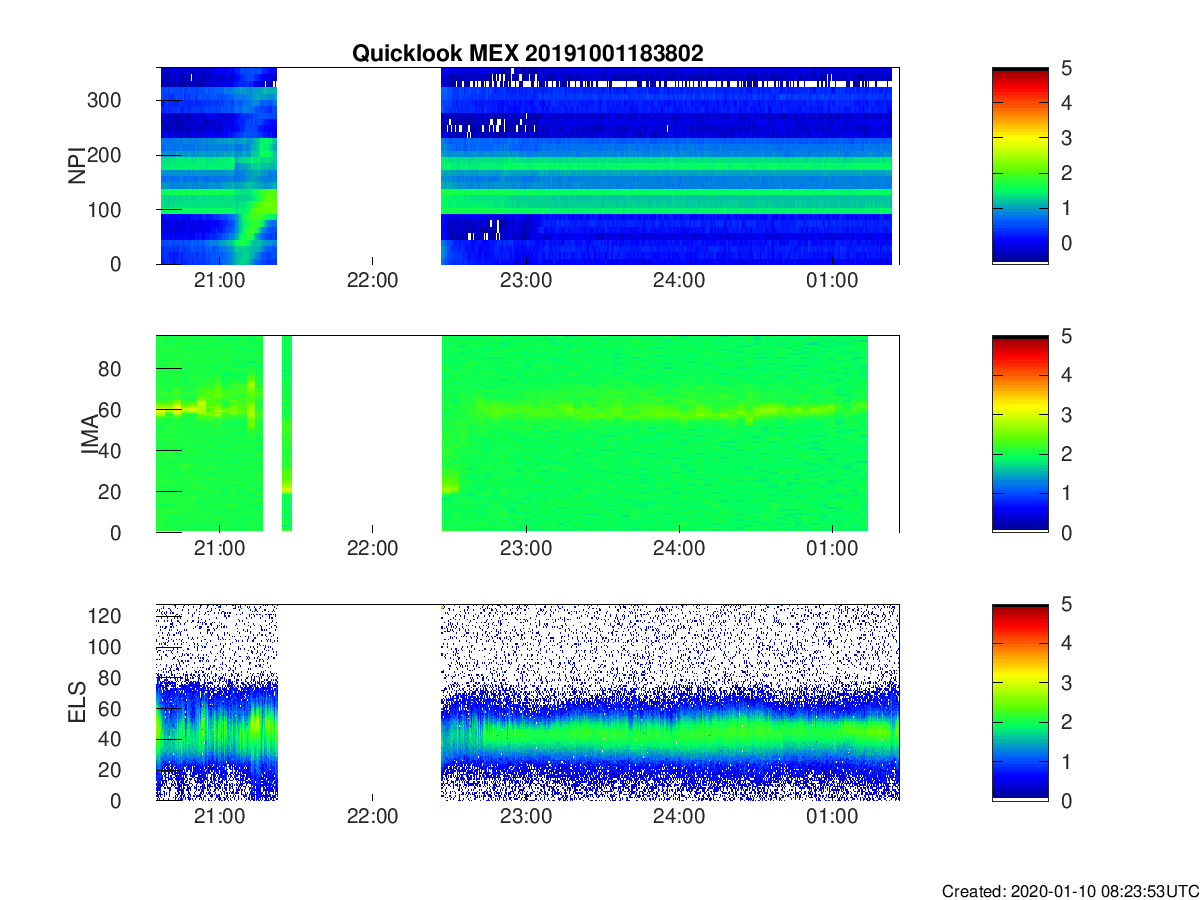
Task: Click the 01:00 tick under the ELS panel
Action: coord(832,817)
